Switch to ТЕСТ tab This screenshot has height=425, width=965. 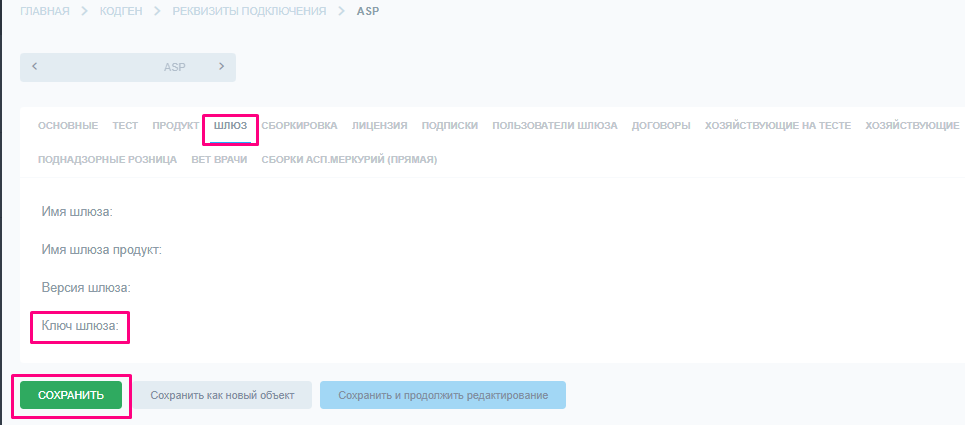(x=125, y=125)
